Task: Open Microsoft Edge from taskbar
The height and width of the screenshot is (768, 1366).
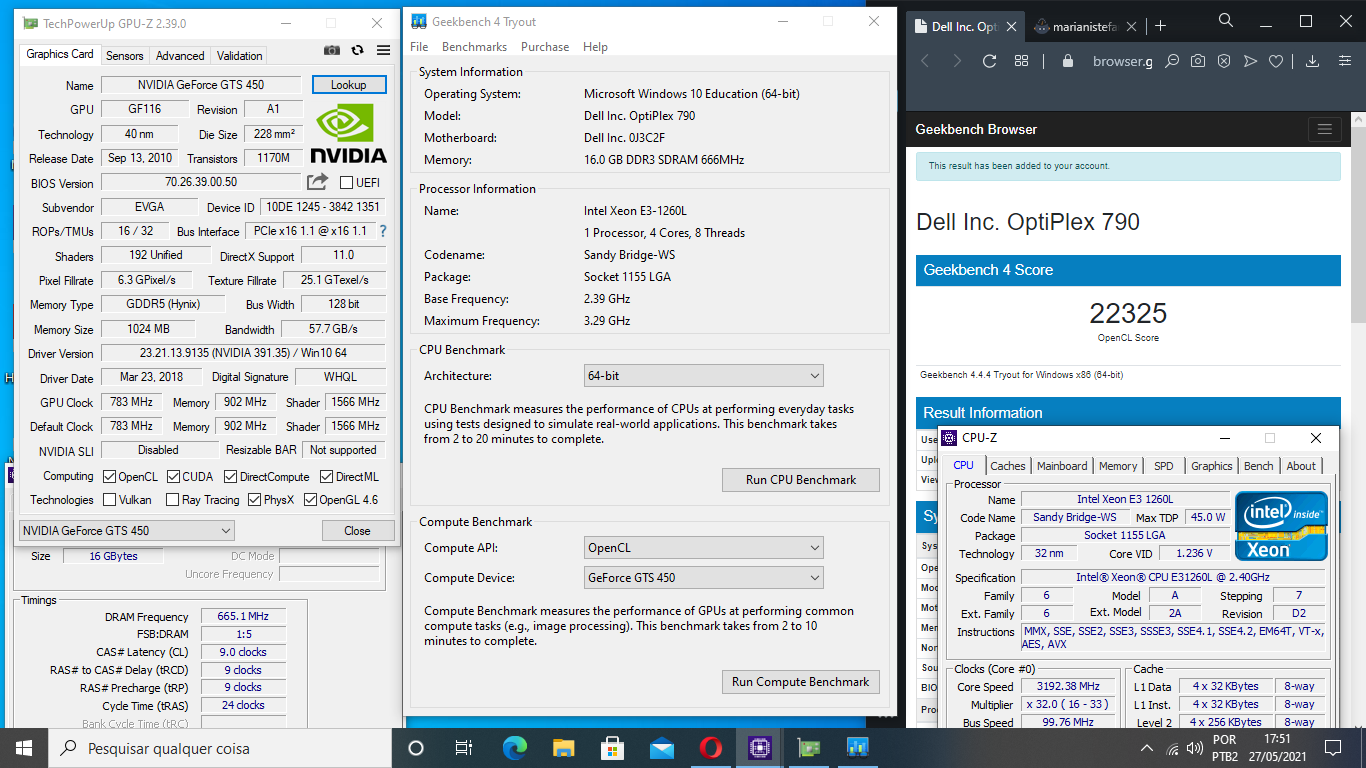Action: (x=514, y=748)
